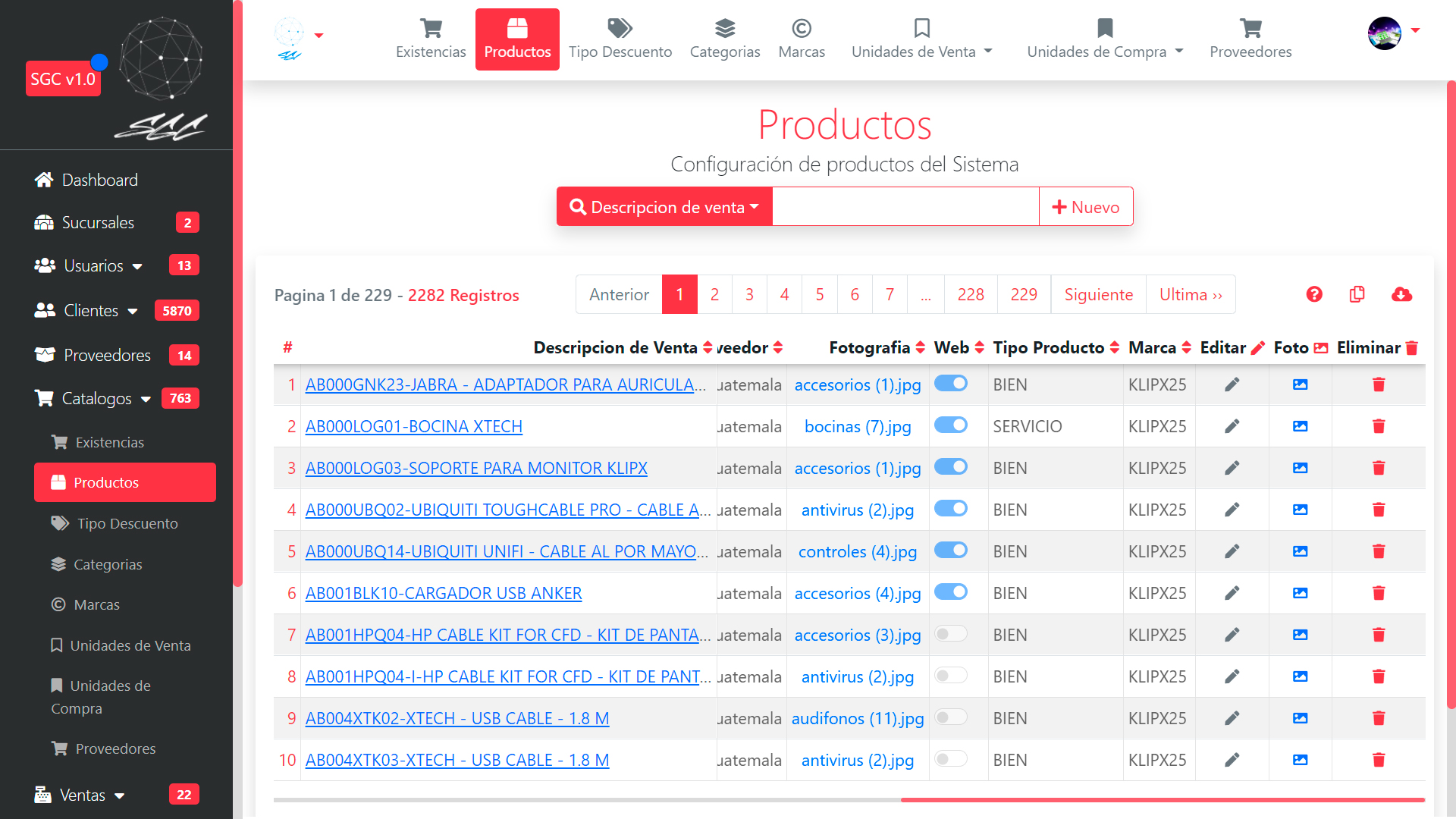Screen dimensions: 1456x819
Task: Click the red help question mark icon
Action: click(1314, 294)
